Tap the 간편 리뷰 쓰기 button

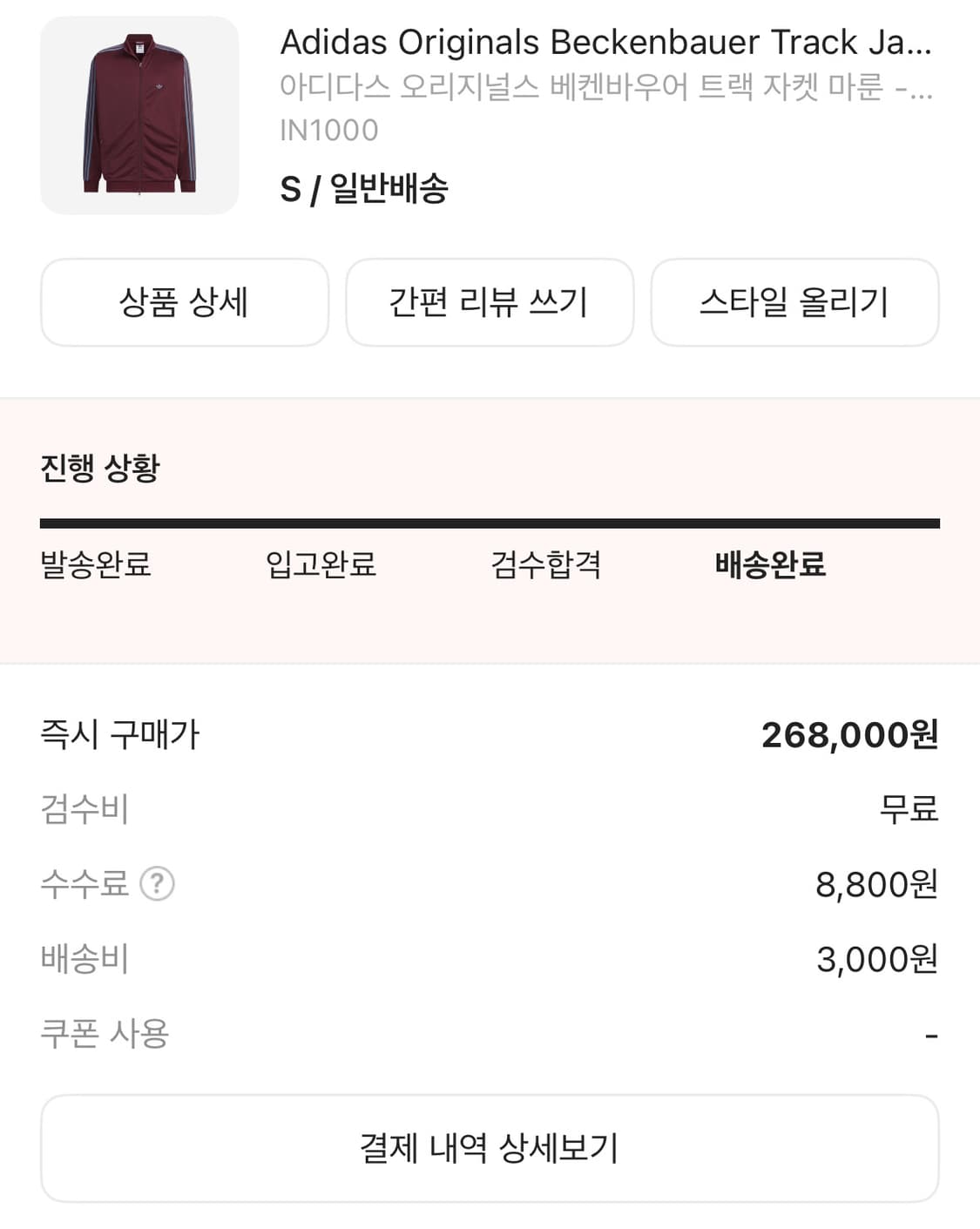pyautogui.click(x=490, y=302)
